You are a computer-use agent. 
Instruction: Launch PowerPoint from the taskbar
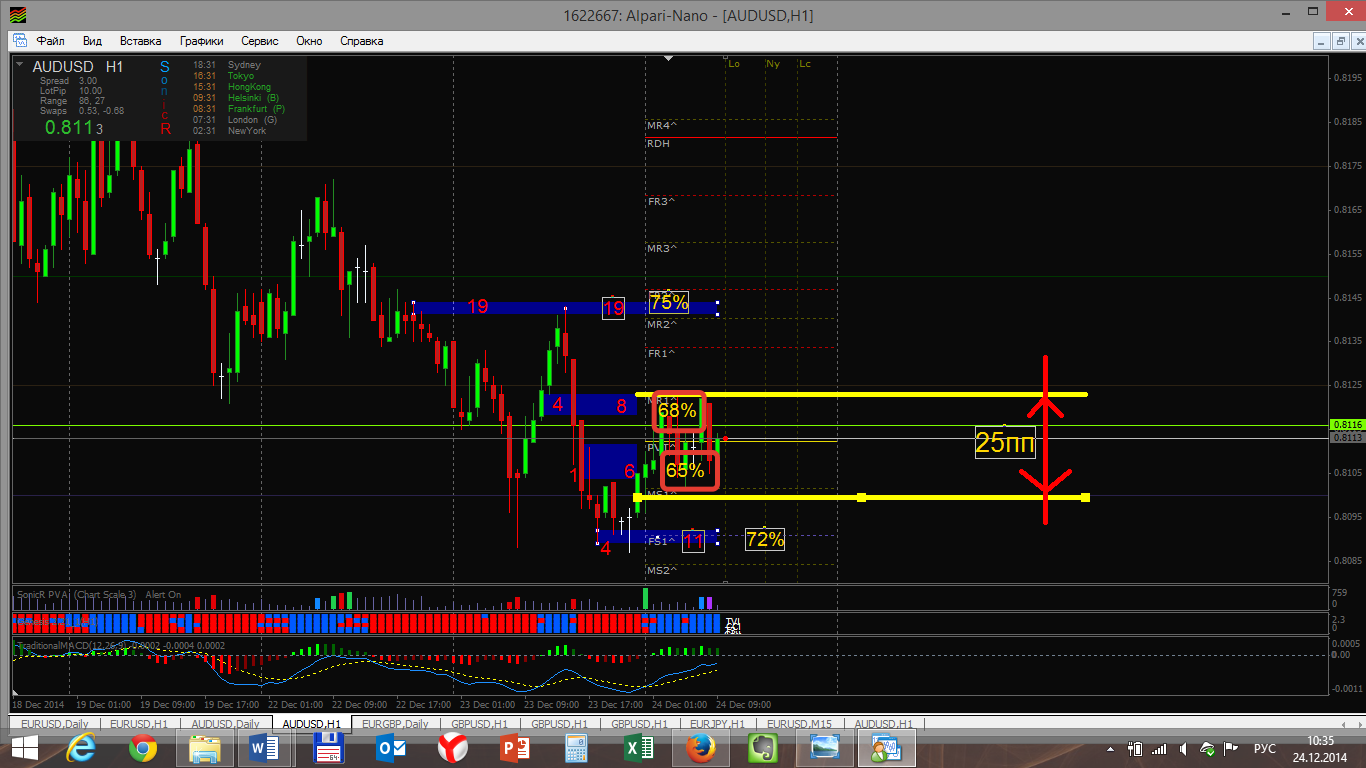[514, 748]
